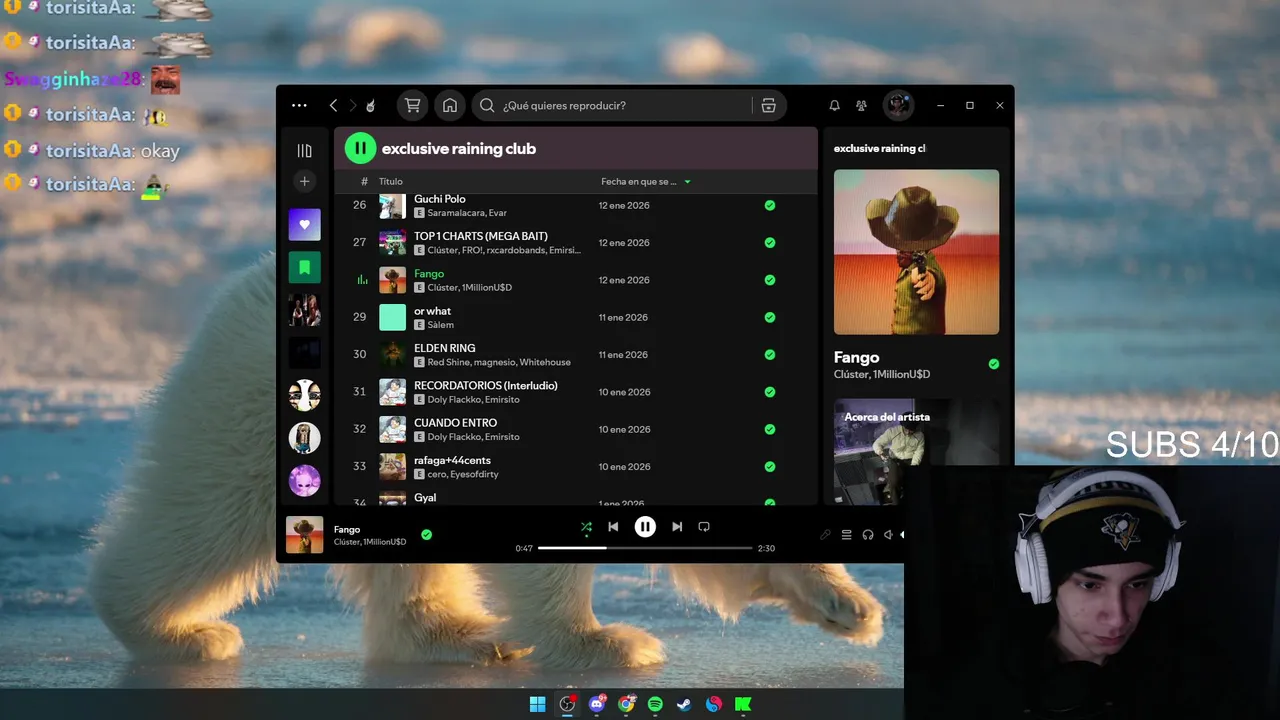Select the track 'or what'

tap(432, 311)
